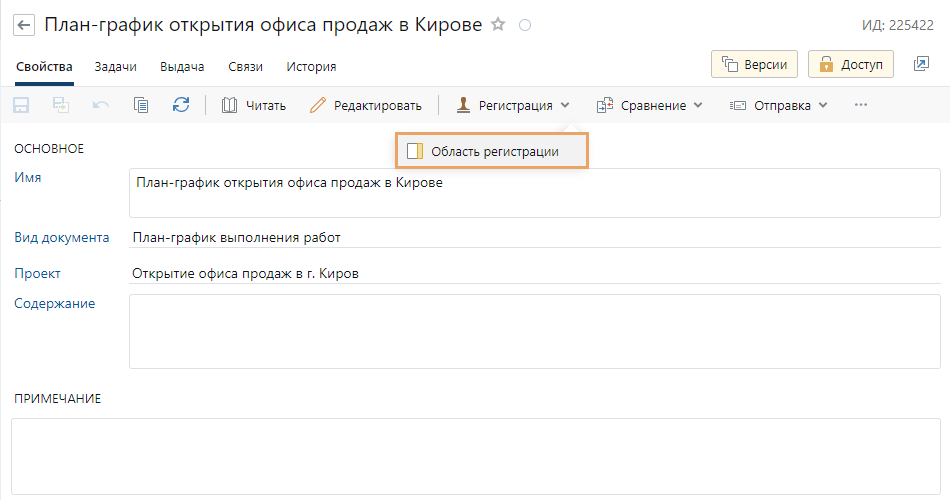
Task: Click the back arrow next to the title
Action: tap(23, 24)
